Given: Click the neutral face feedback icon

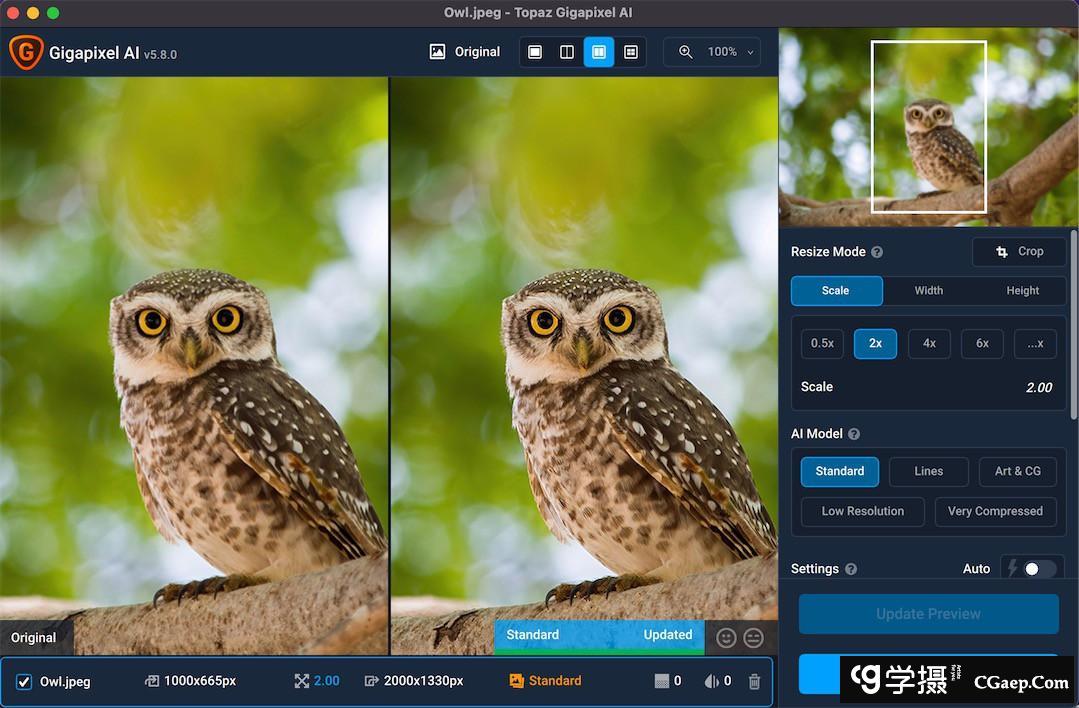Looking at the screenshot, I should click(x=754, y=637).
